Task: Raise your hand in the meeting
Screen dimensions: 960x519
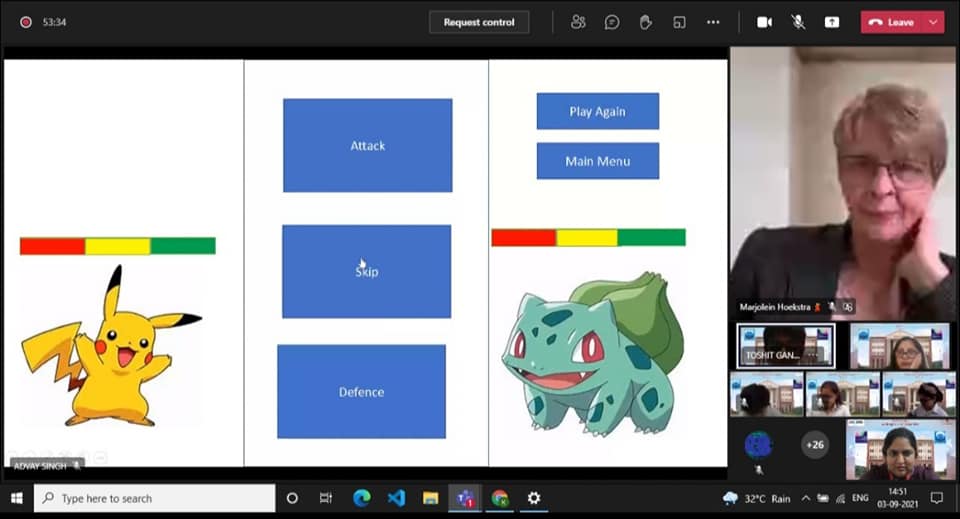Action: (x=645, y=23)
